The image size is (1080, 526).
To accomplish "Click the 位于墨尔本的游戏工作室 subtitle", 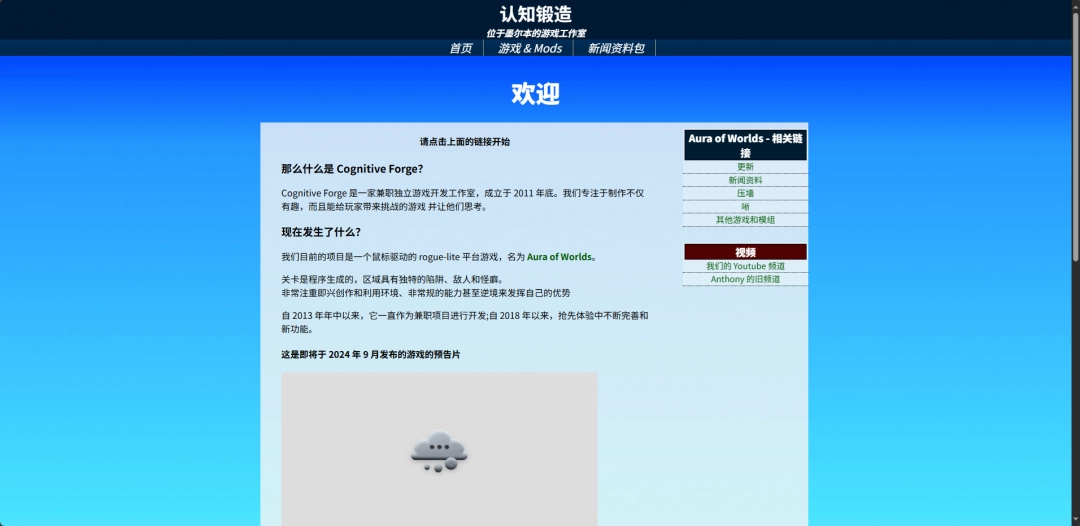I will pyautogui.click(x=536, y=33).
